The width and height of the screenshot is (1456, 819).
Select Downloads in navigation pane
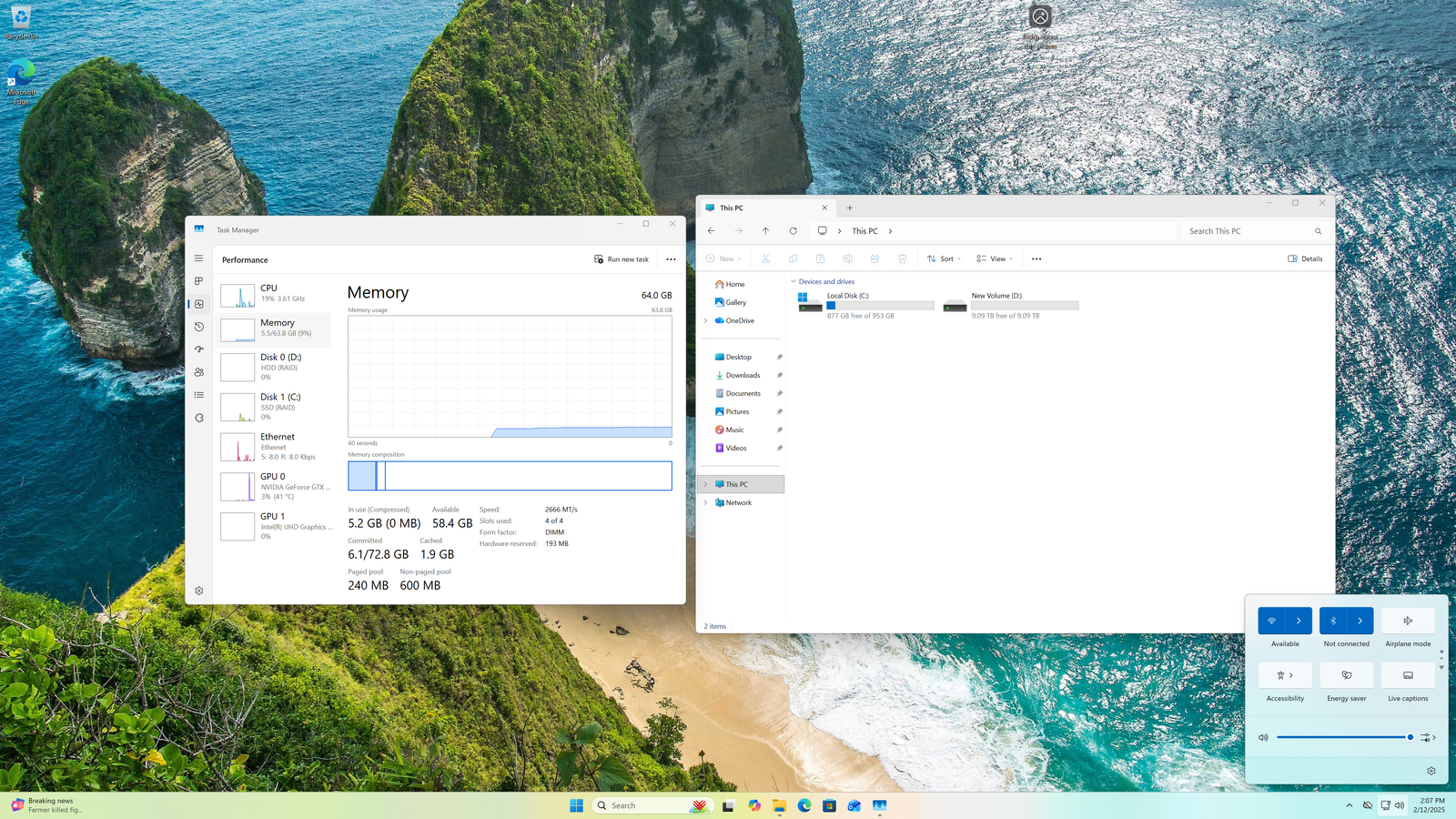pos(743,375)
